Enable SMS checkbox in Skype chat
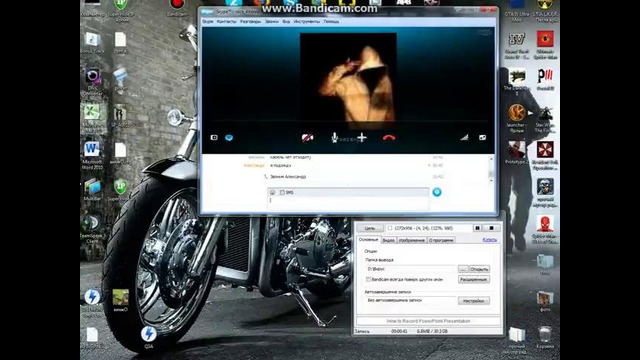 coord(282,192)
